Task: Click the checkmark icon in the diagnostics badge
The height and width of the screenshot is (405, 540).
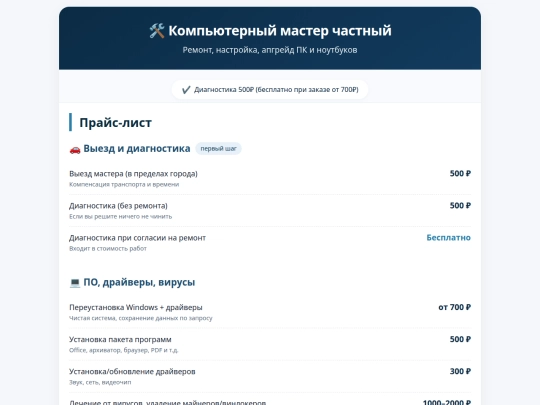Action: pos(186,90)
